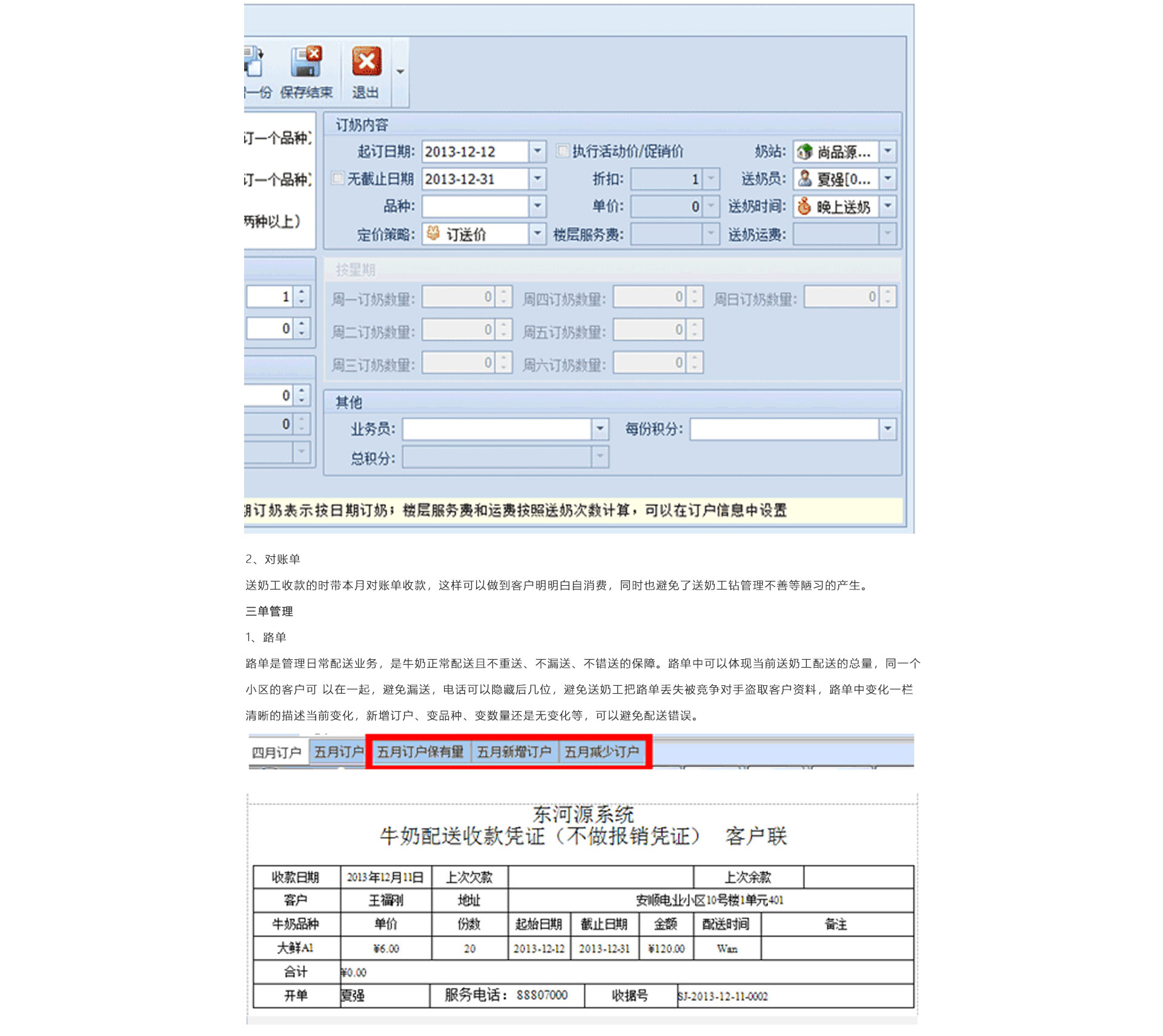This screenshot has height=1036, width=1163.
Task: Open the 起订日期 date dropdown
Action: pyautogui.click(x=537, y=151)
